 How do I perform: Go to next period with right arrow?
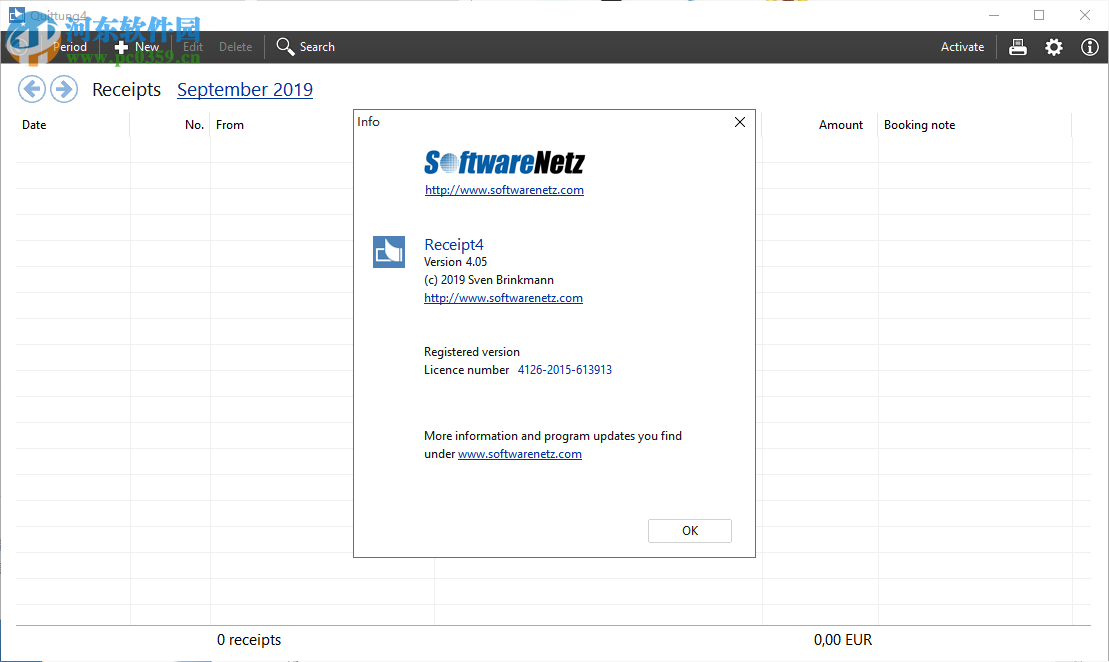[x=63, y=89]
